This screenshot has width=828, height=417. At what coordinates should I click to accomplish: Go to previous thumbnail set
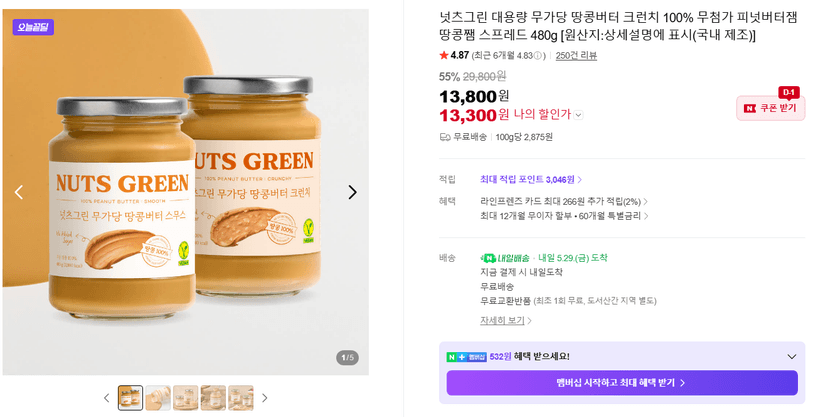coord(107,398)
